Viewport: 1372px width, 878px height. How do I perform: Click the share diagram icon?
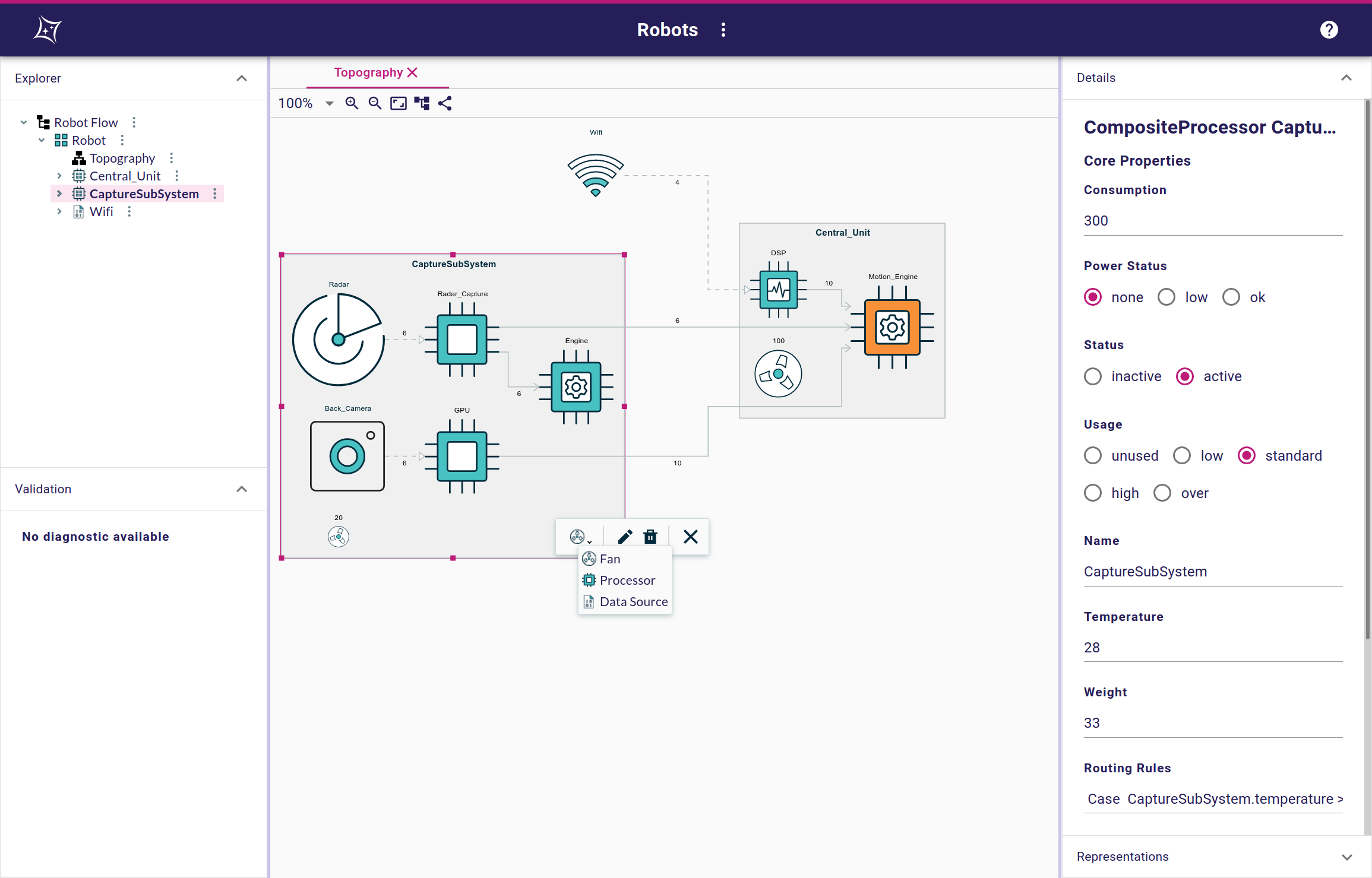coord(445,103)
